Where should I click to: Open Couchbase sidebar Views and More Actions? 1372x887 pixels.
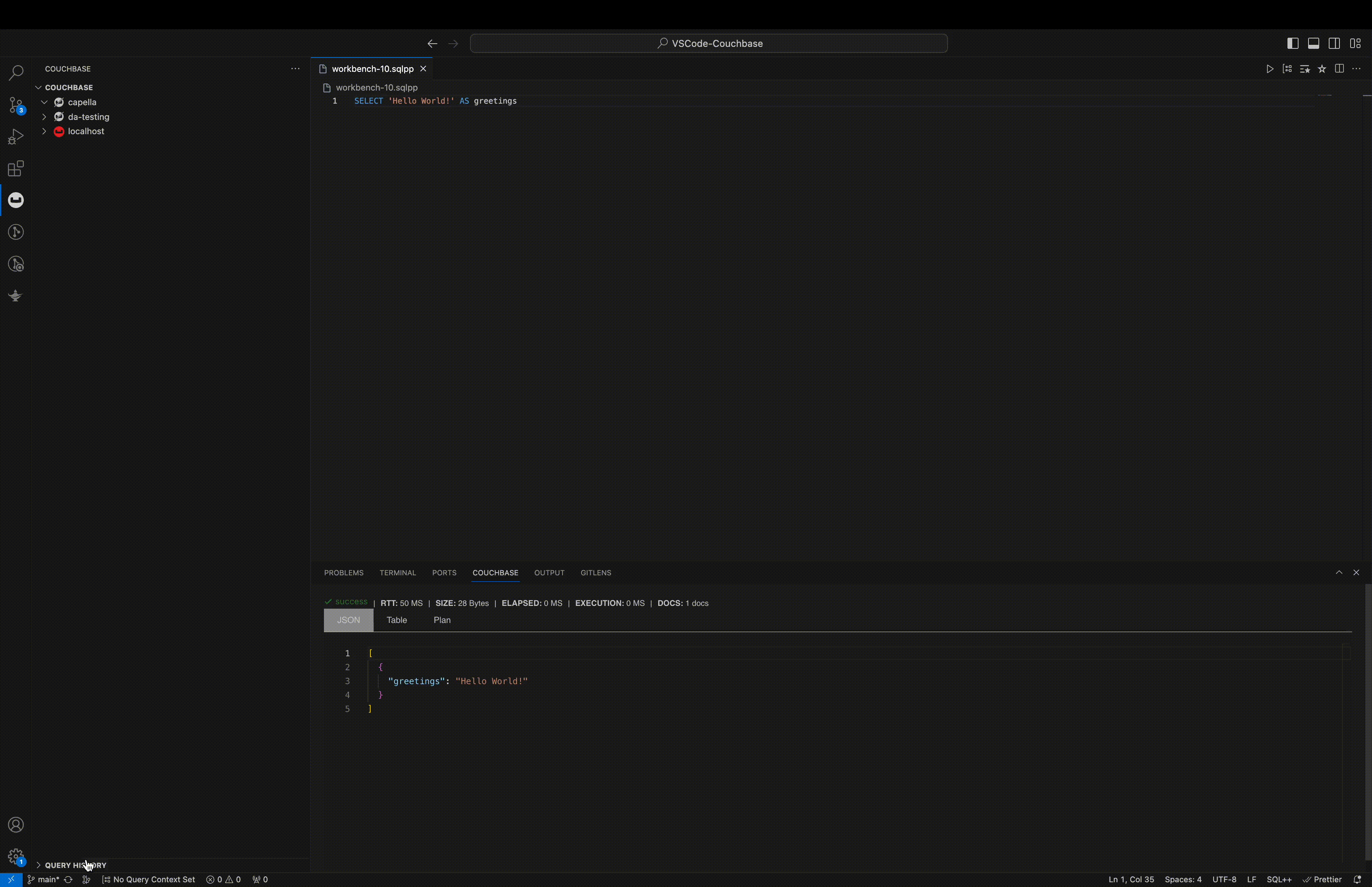point(295,69)
